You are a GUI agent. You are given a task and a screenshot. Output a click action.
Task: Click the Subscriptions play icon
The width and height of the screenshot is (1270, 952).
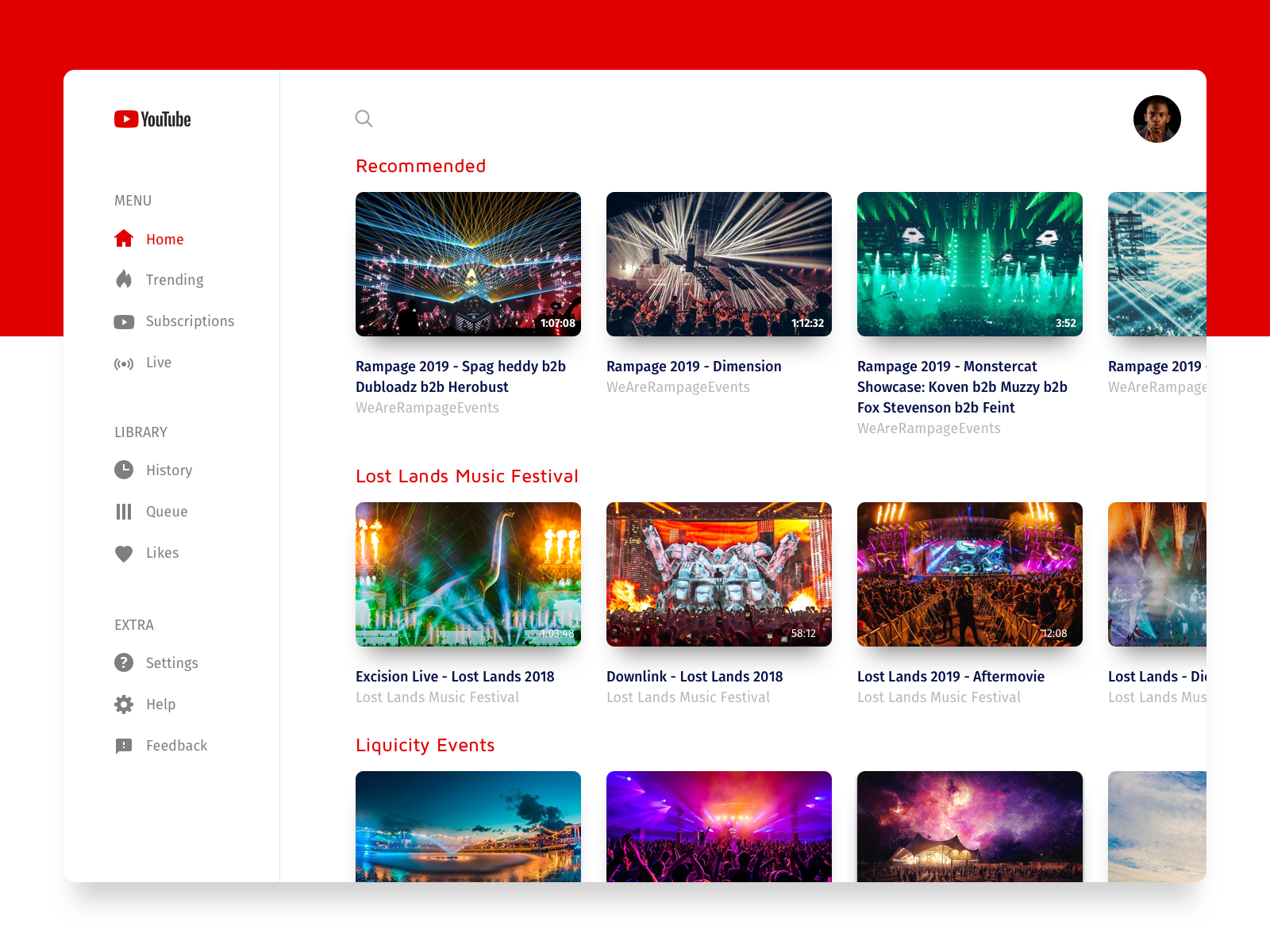point(124,321)
